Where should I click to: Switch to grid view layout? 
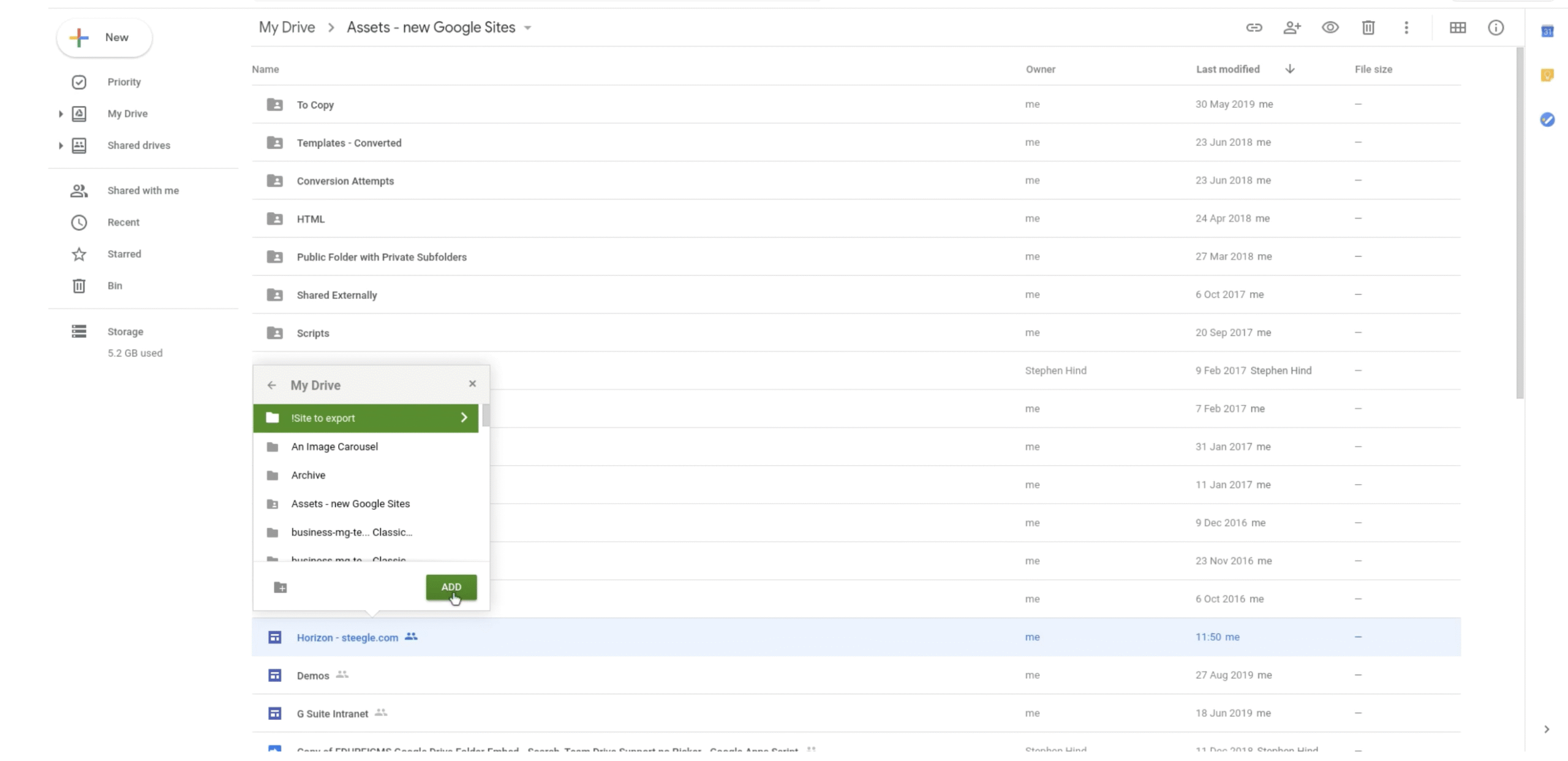pyautogui.click(x=1457, y=28)
